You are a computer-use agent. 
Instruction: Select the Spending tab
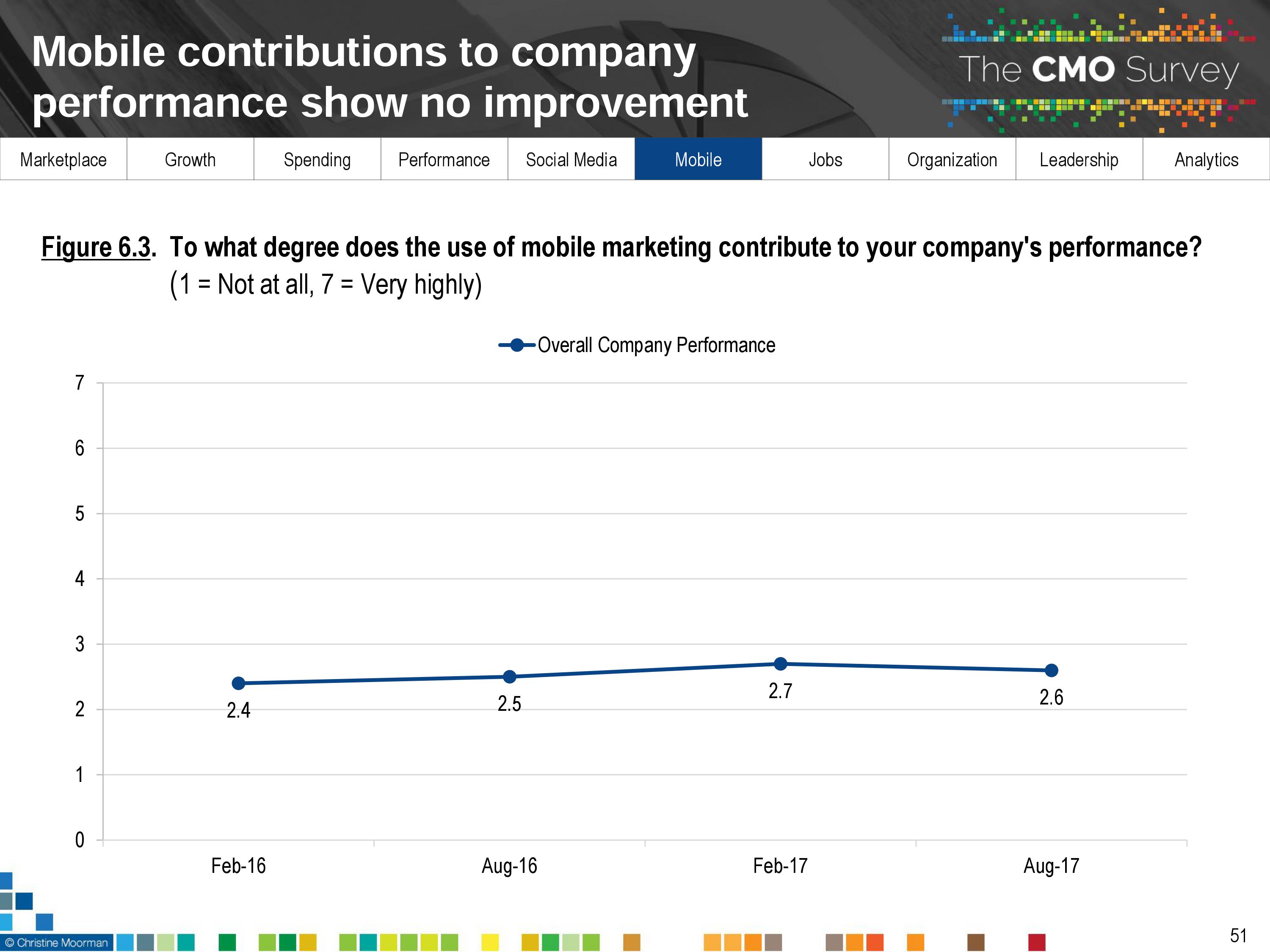(317, 160)
